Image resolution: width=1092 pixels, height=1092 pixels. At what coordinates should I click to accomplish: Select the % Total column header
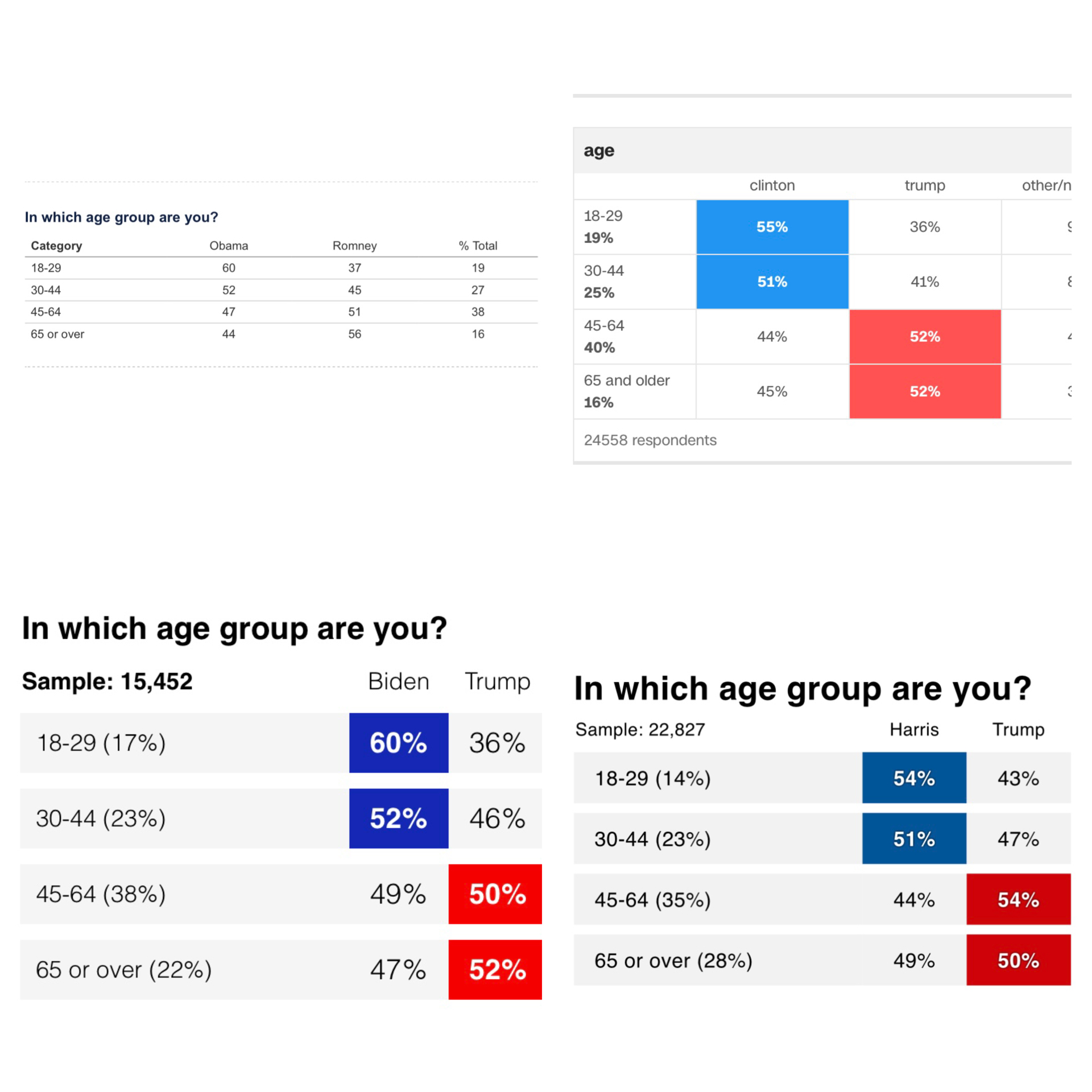[x=478, y=246]
